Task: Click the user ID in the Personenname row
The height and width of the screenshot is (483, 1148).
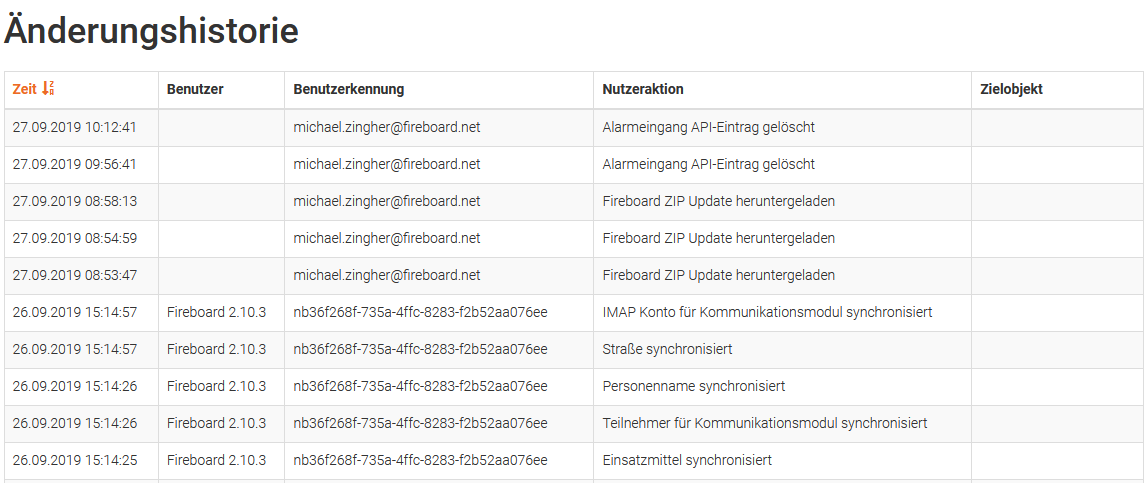Action: (x=420, y=386)
